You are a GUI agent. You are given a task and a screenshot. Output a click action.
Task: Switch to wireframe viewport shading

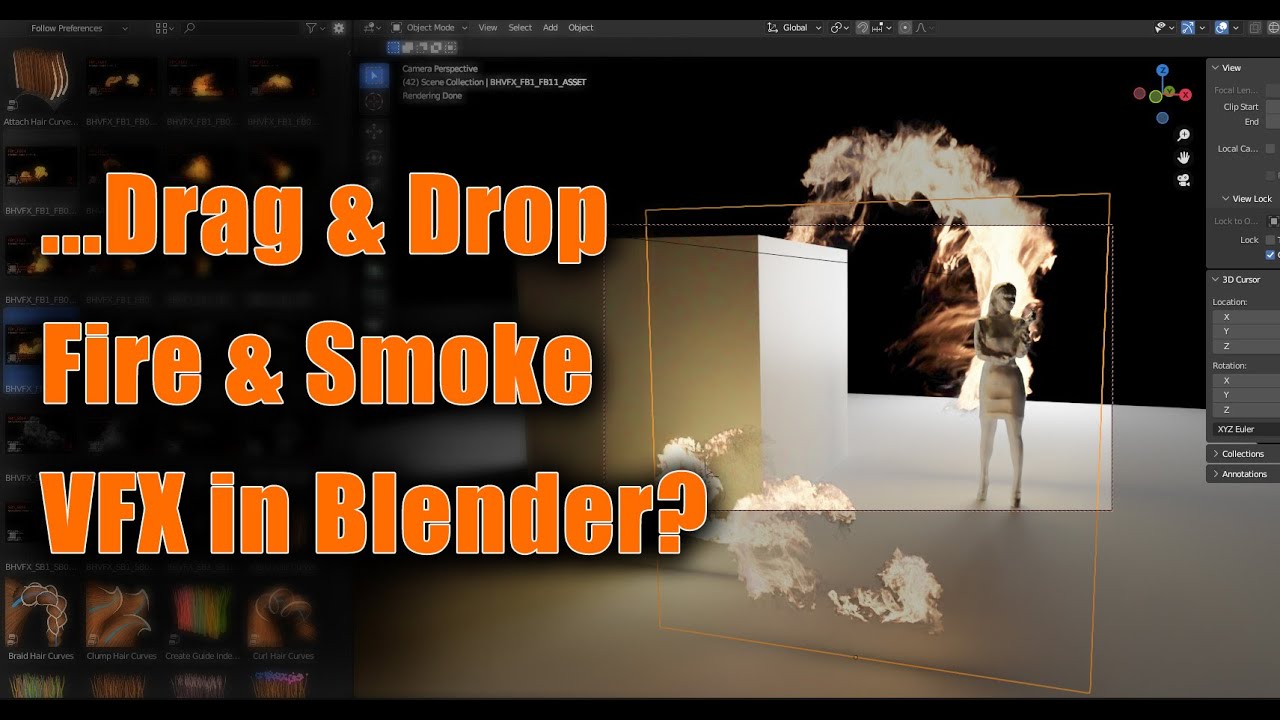click(x=1274, y=28)
